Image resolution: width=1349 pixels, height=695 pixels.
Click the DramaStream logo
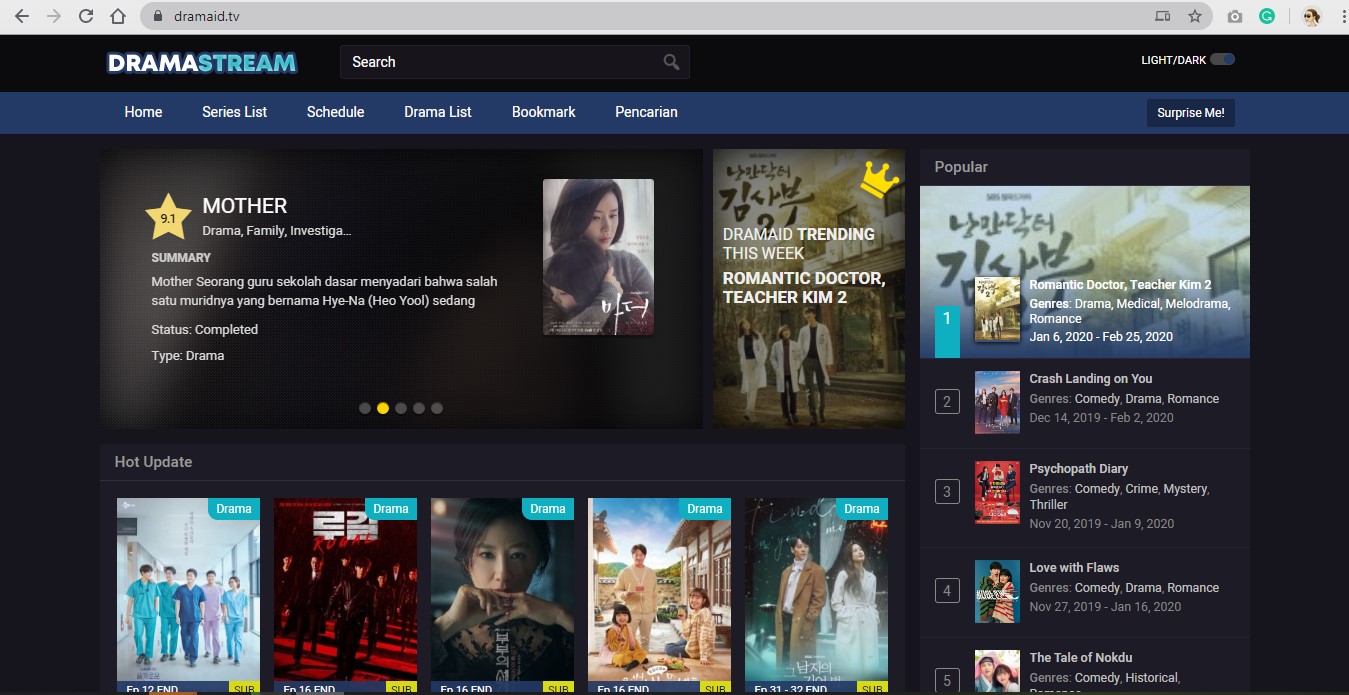click(x=202, y=62)
